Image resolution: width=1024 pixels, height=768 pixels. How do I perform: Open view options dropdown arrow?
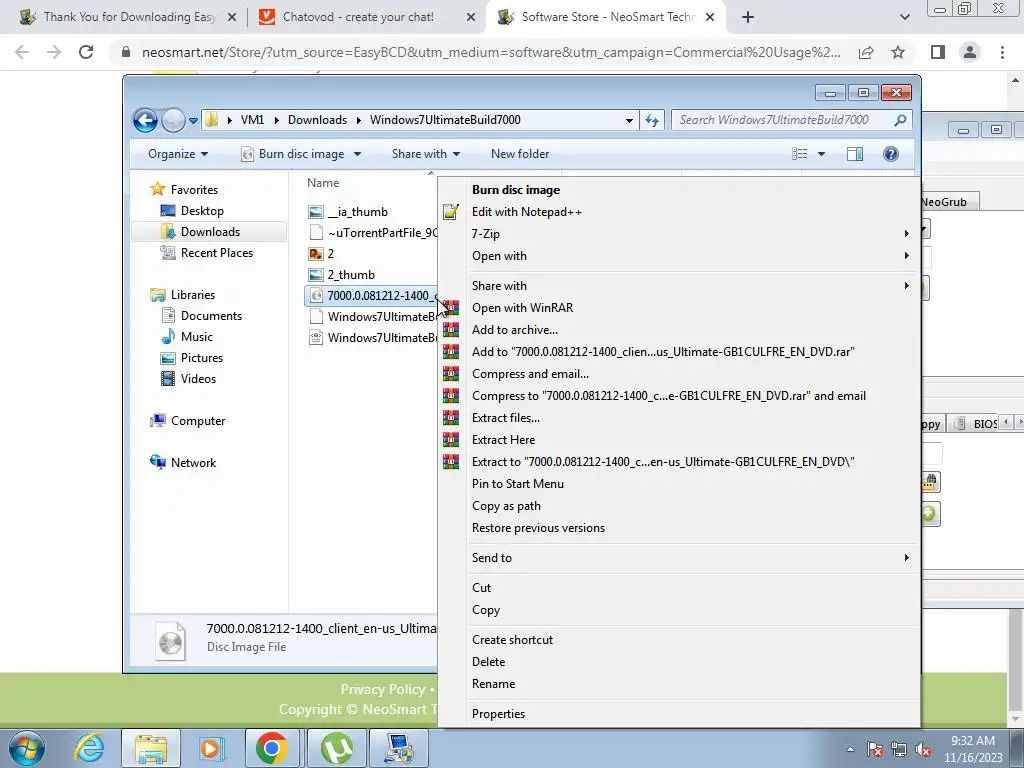tap(822, 154)
